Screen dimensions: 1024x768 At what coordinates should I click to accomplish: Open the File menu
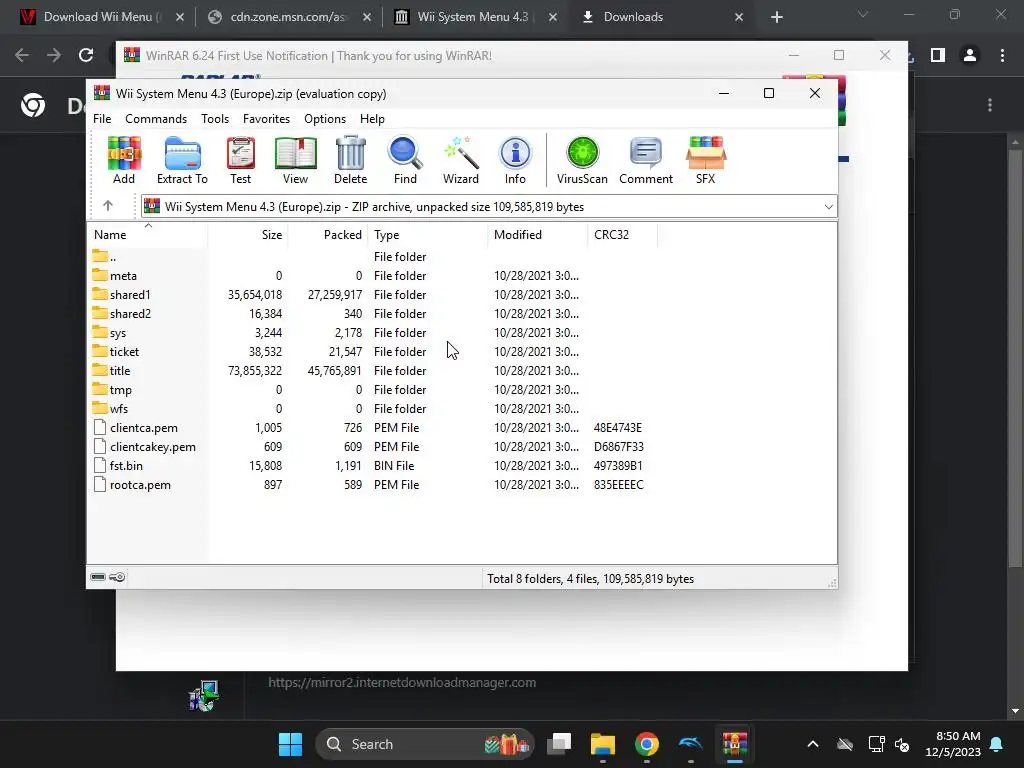[102, 119]
